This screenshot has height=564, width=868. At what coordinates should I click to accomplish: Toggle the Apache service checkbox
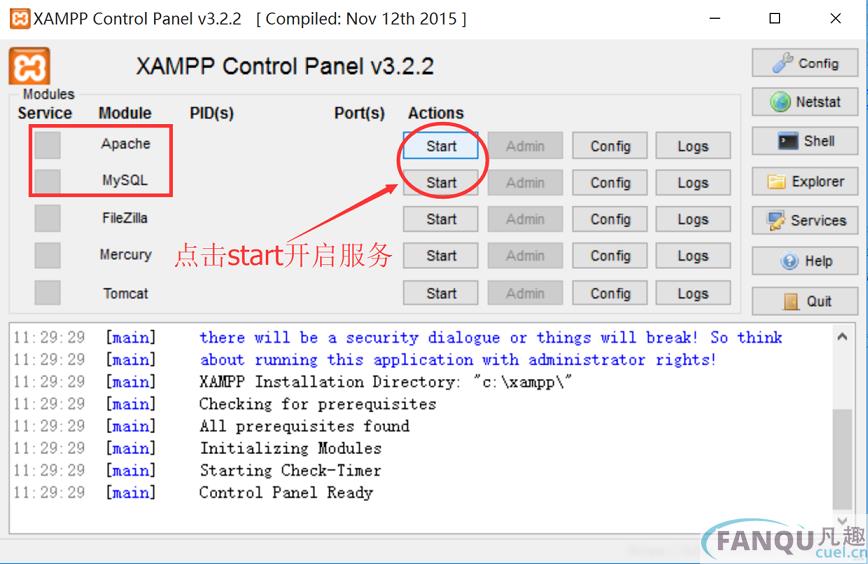click(x=48, y=146)
